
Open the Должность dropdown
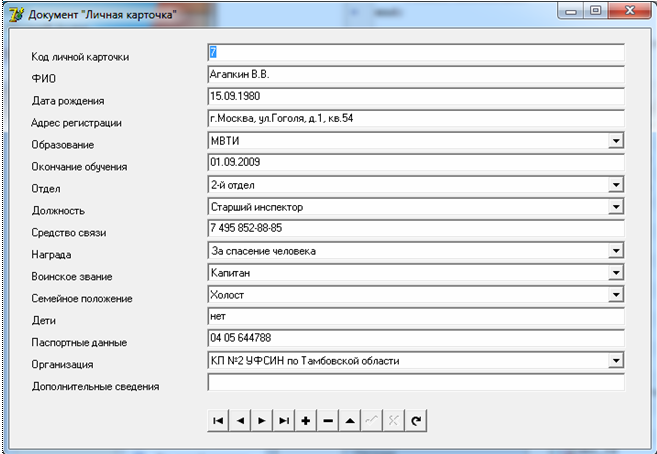point(616,208)
